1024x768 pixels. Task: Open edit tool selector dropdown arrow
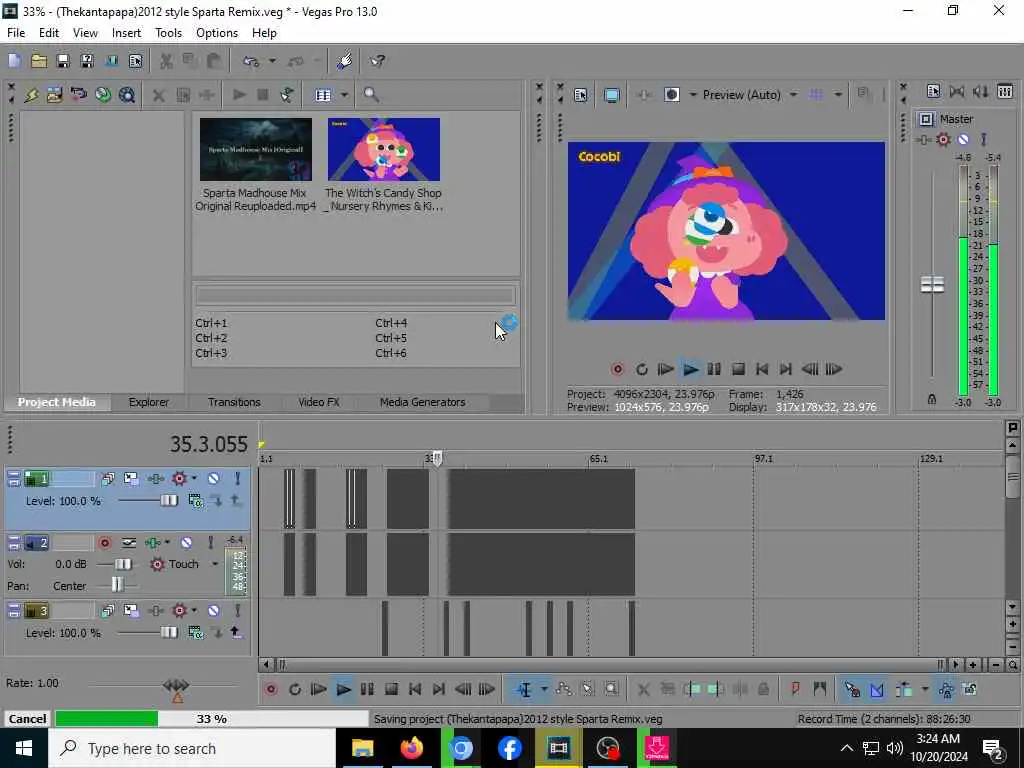pos(544,689)
